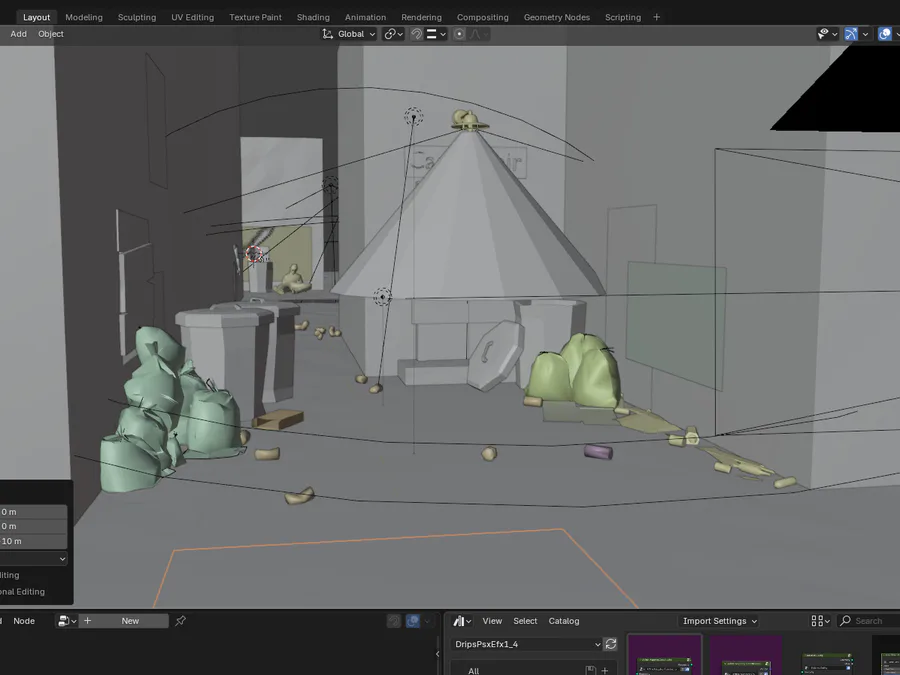Image resolution: width=900 pixels, height=675 pixels.
Task: Click the asset browser Search field
Action: [868, 621]
